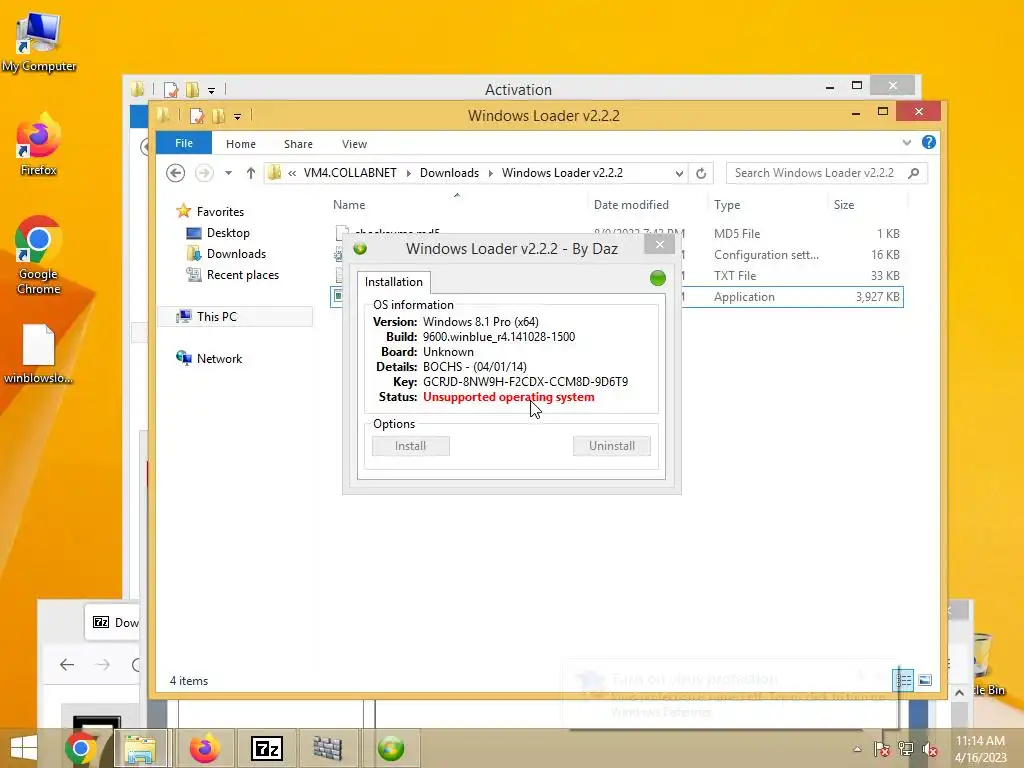The image size is (1024, 768).
Task: Click the search magnifier icon
Action: click(914, 173)
